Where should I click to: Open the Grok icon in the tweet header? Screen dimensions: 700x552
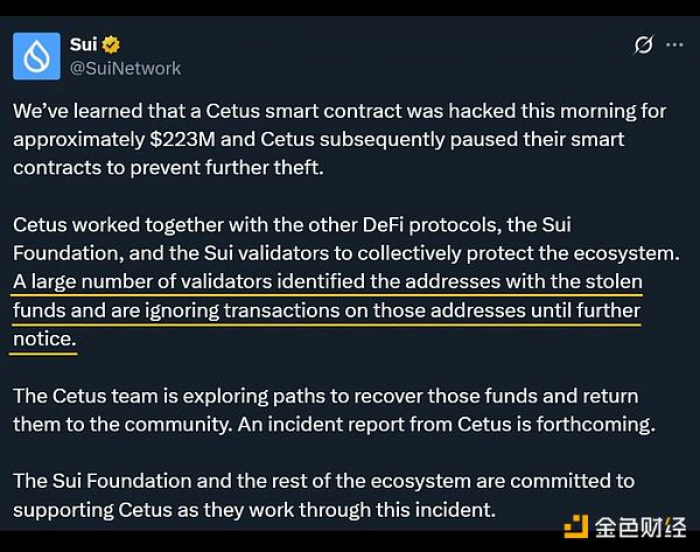tap(644, 45)
